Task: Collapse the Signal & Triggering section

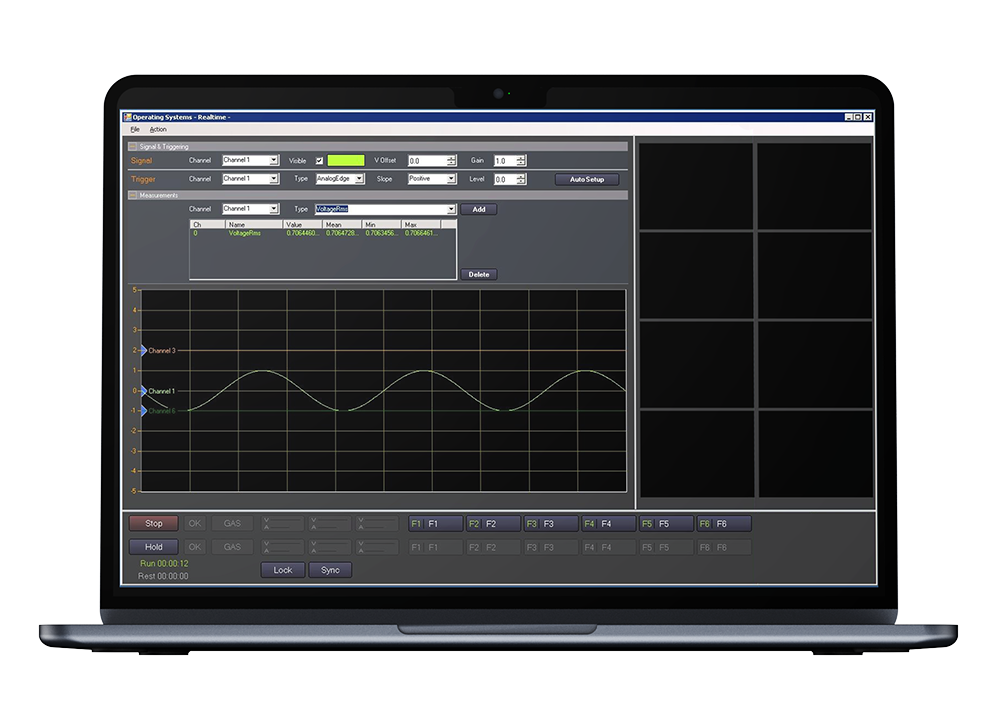Action: (133, 147)
